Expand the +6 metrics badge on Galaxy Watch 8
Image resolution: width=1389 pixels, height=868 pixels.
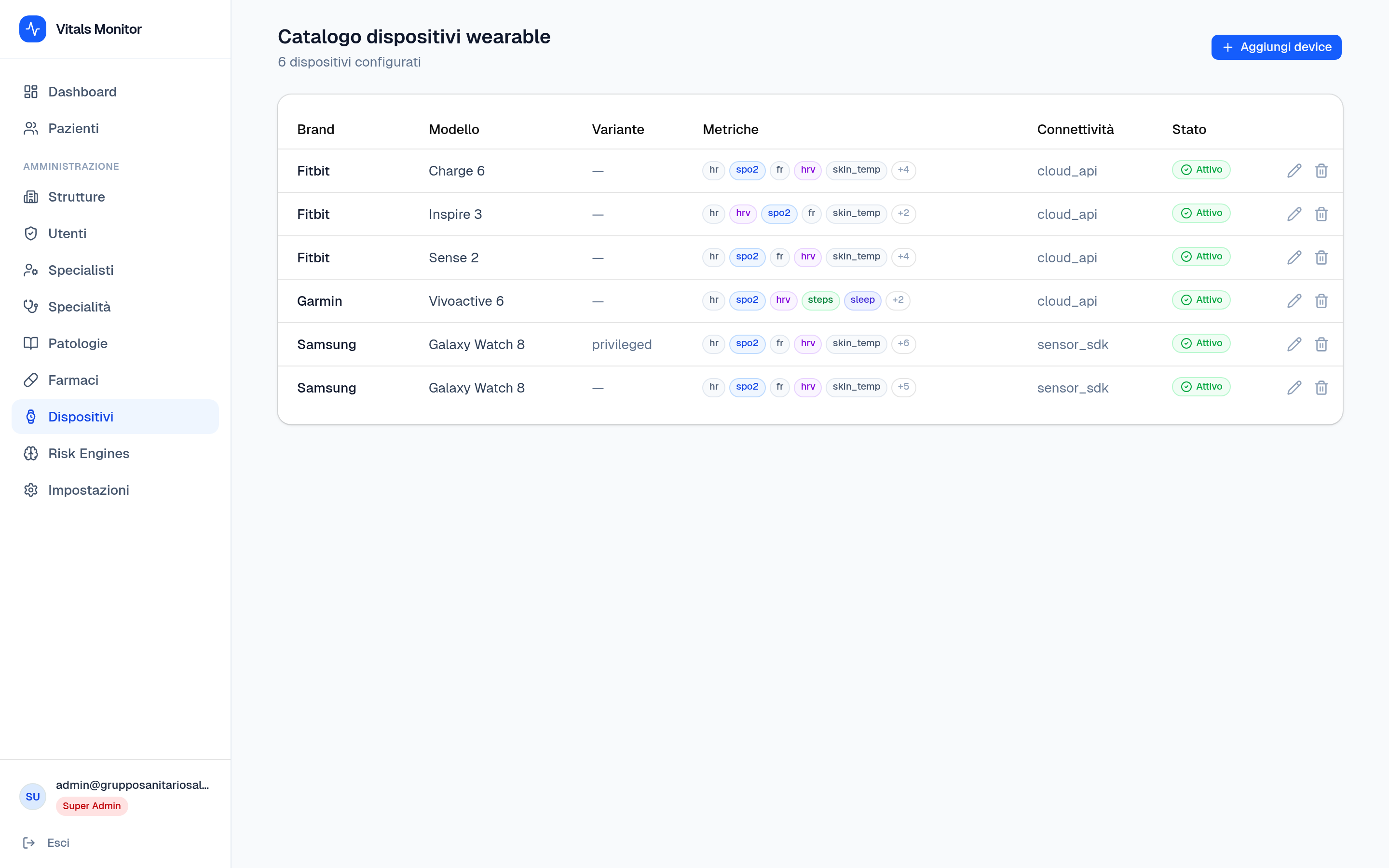coord(903,343)
